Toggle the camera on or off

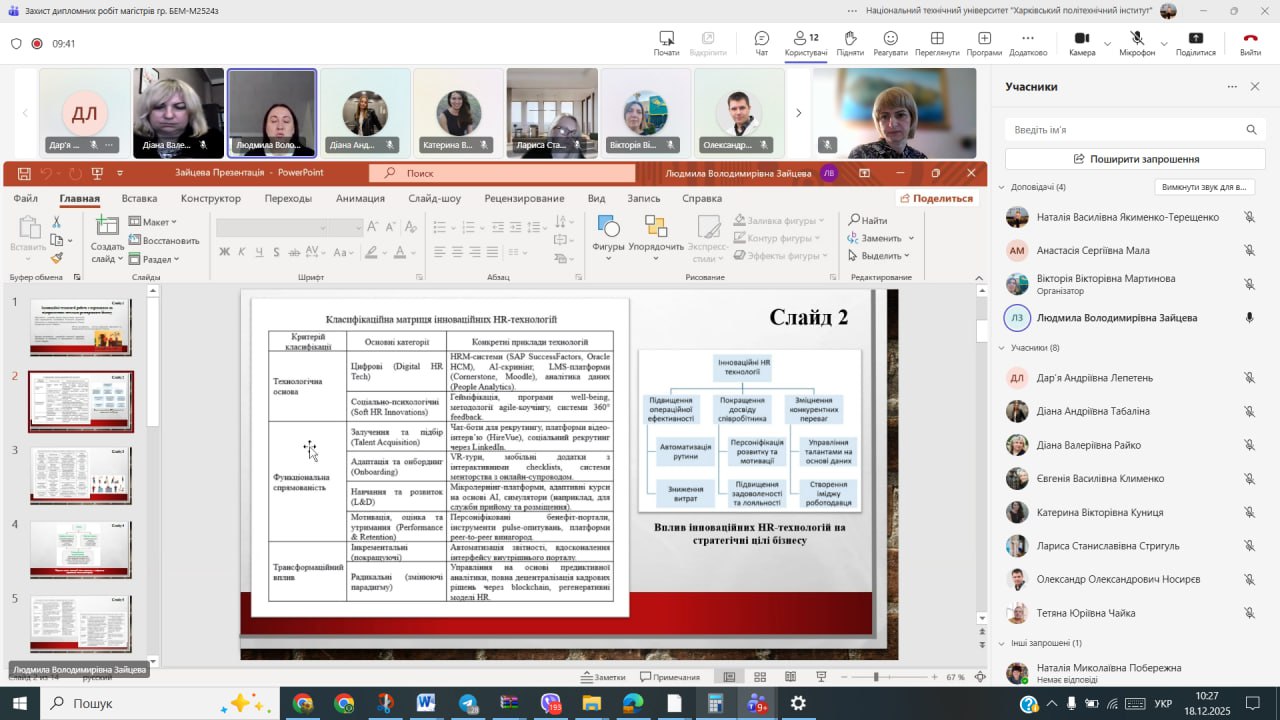coord(1081,43)
